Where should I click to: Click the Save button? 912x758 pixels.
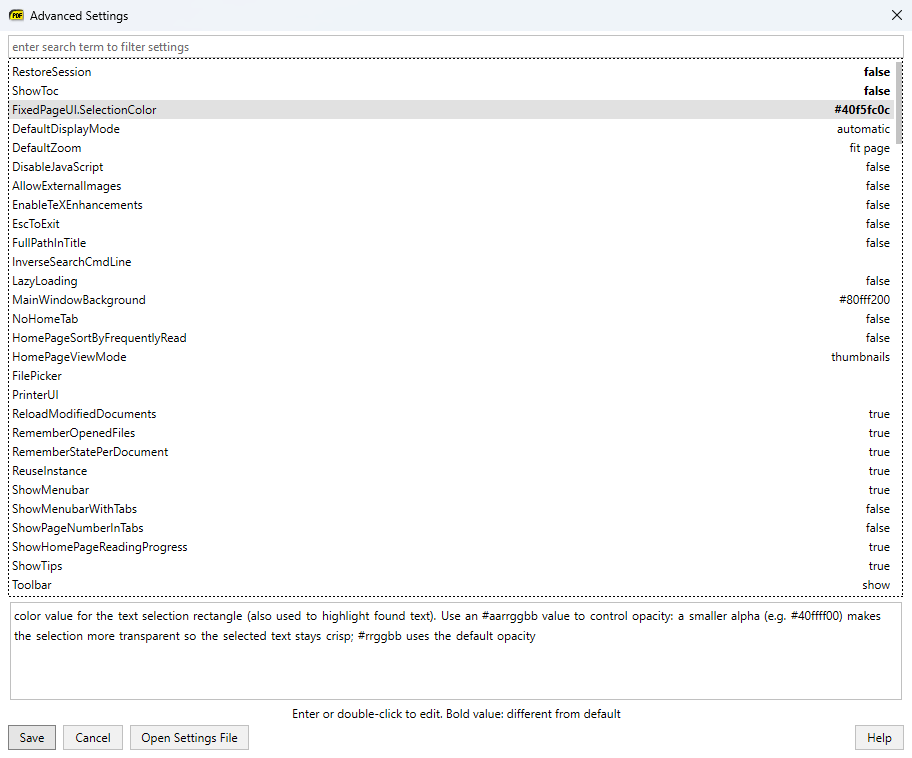click(32, 738)
